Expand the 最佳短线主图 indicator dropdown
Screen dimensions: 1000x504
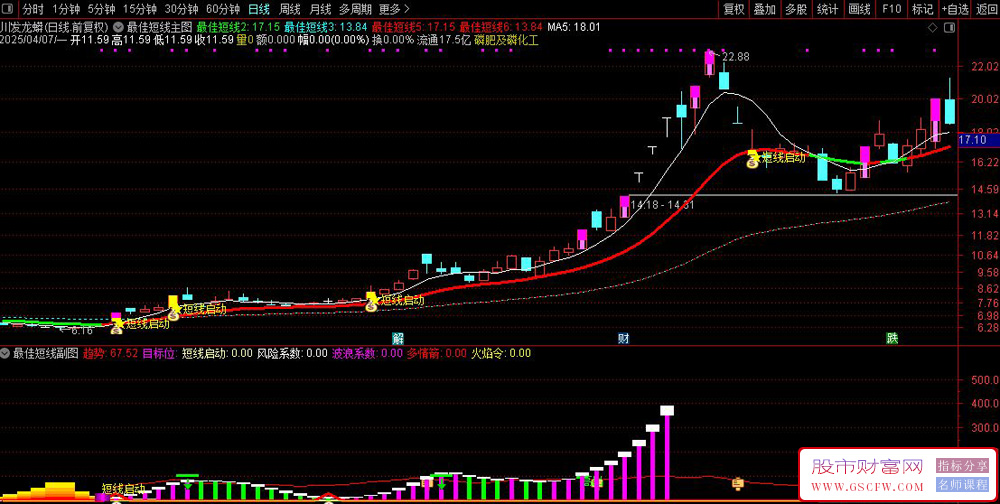click(119, 27)
